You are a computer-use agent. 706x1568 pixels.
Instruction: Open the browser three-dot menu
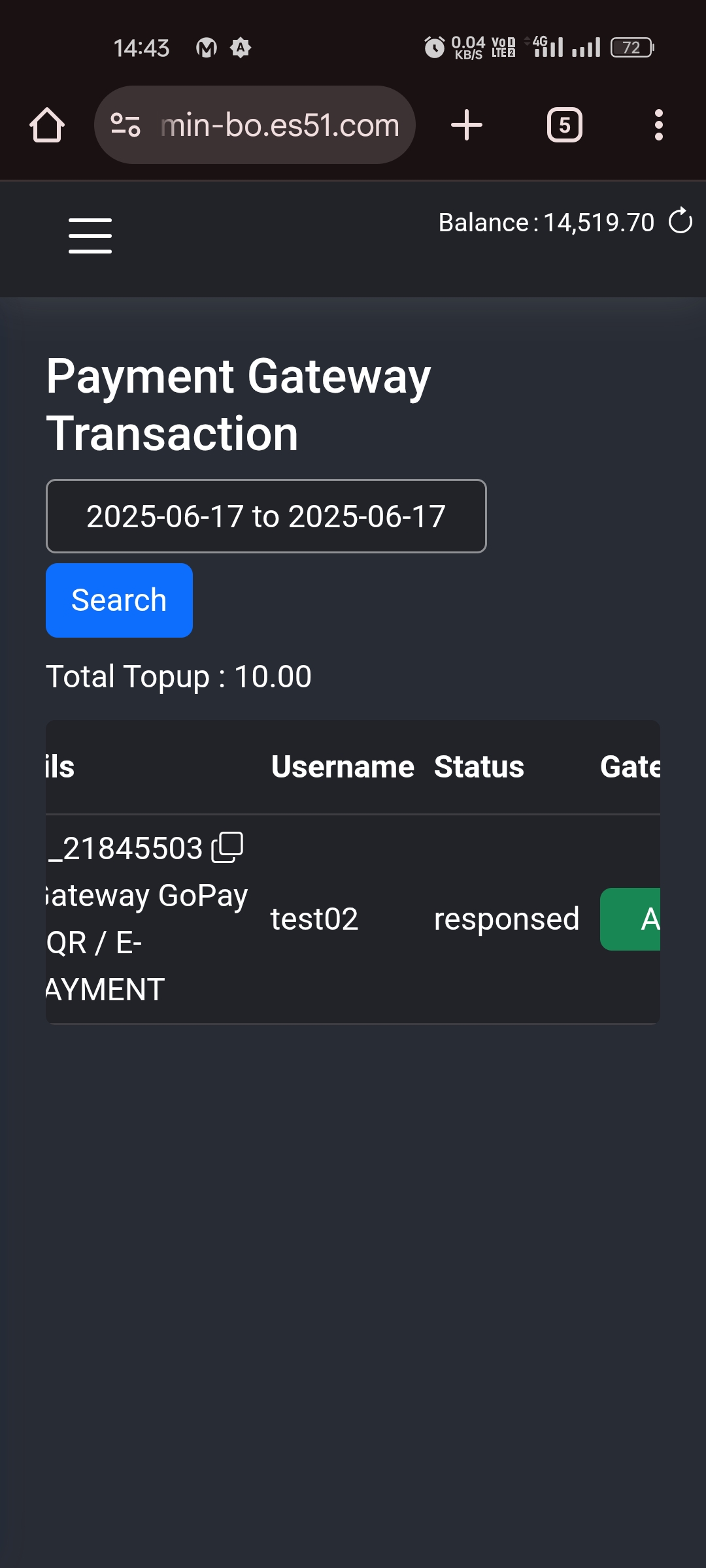click(658, 125)
